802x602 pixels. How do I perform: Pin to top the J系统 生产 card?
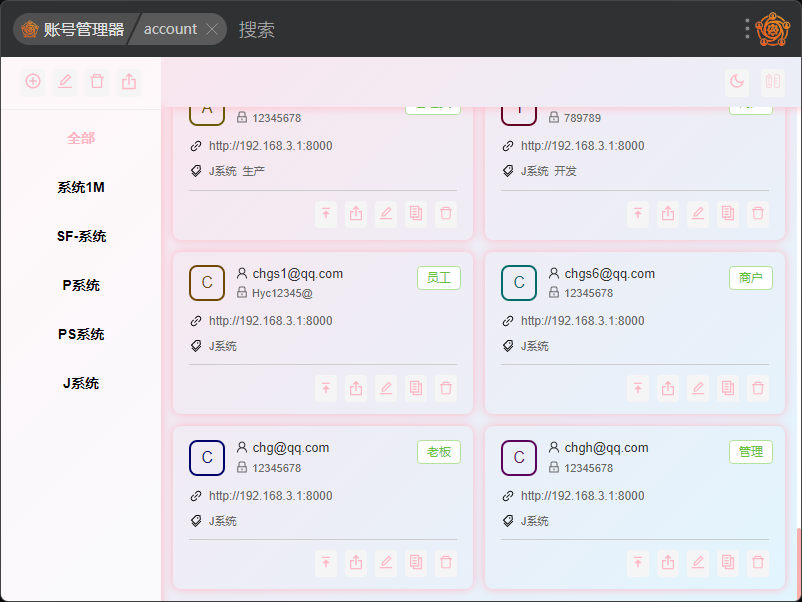tap(326, 213)
